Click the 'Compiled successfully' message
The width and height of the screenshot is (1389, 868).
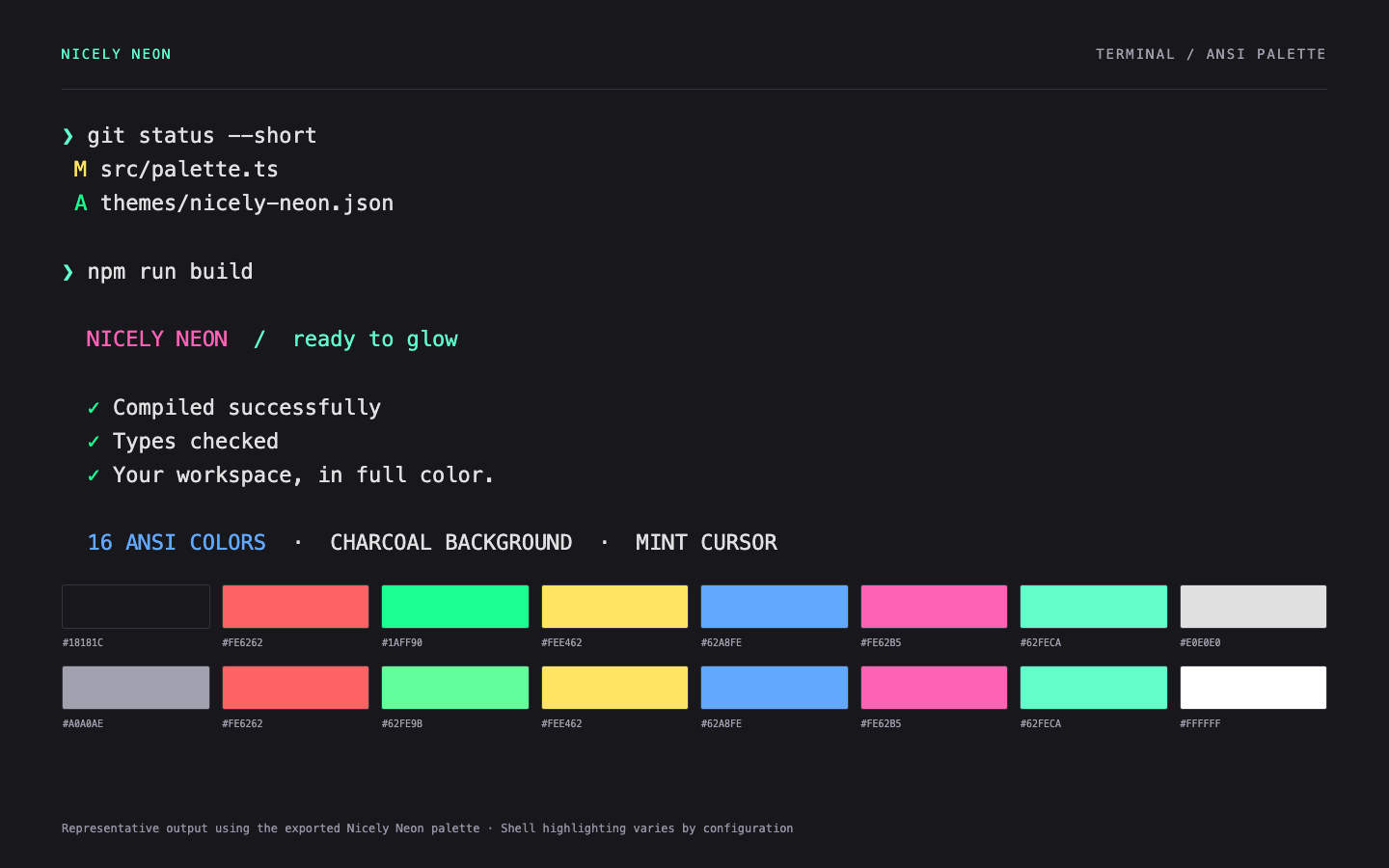tap(247, 408)
